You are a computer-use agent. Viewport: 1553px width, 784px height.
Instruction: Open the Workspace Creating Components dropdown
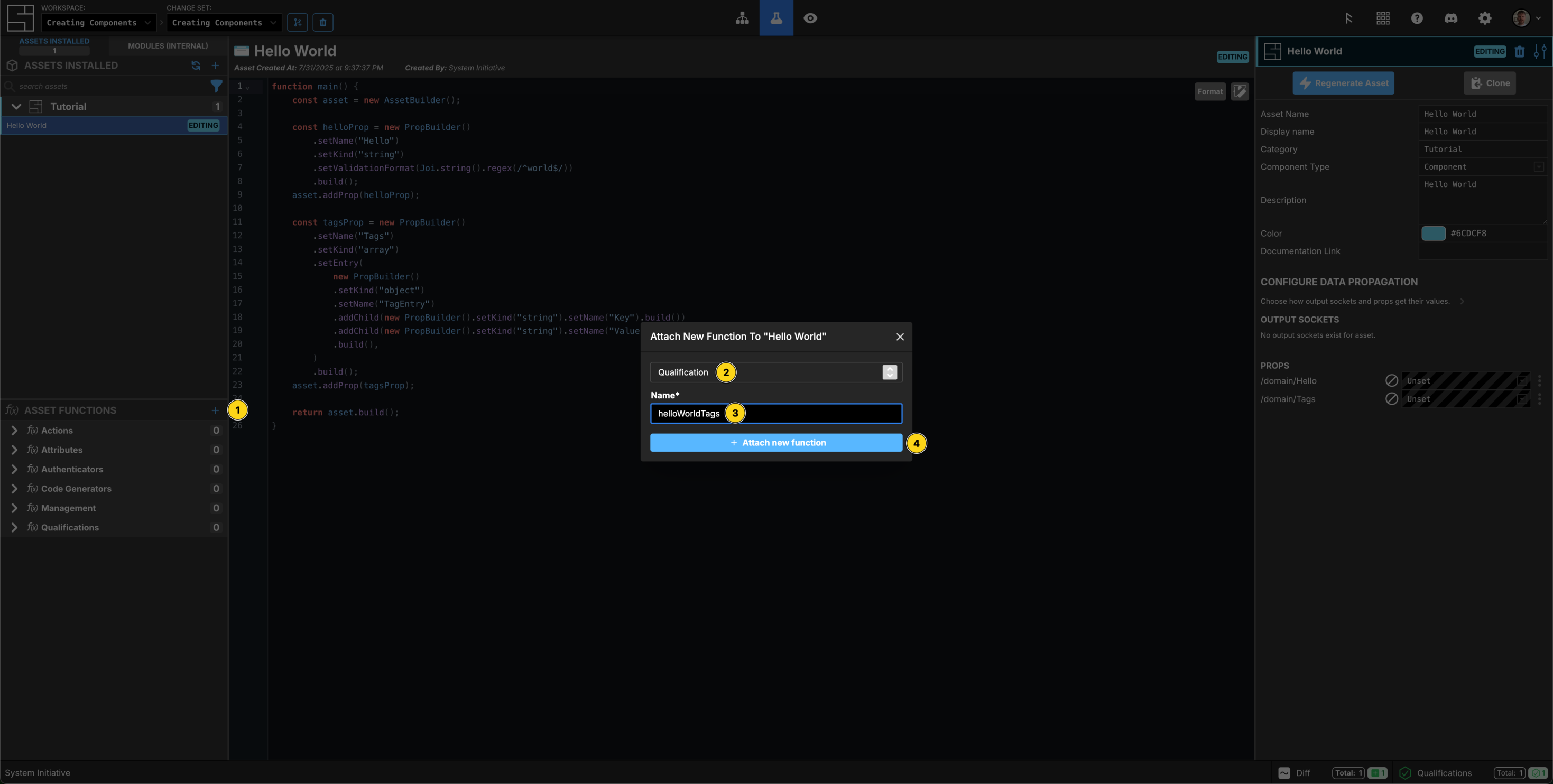click(99, 22)
